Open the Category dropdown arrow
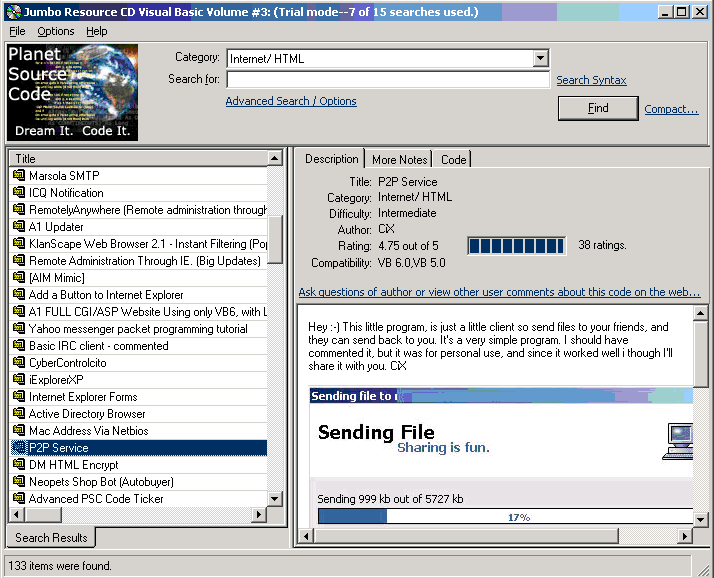This screenshot has height=578, width=714. [540, 58]
